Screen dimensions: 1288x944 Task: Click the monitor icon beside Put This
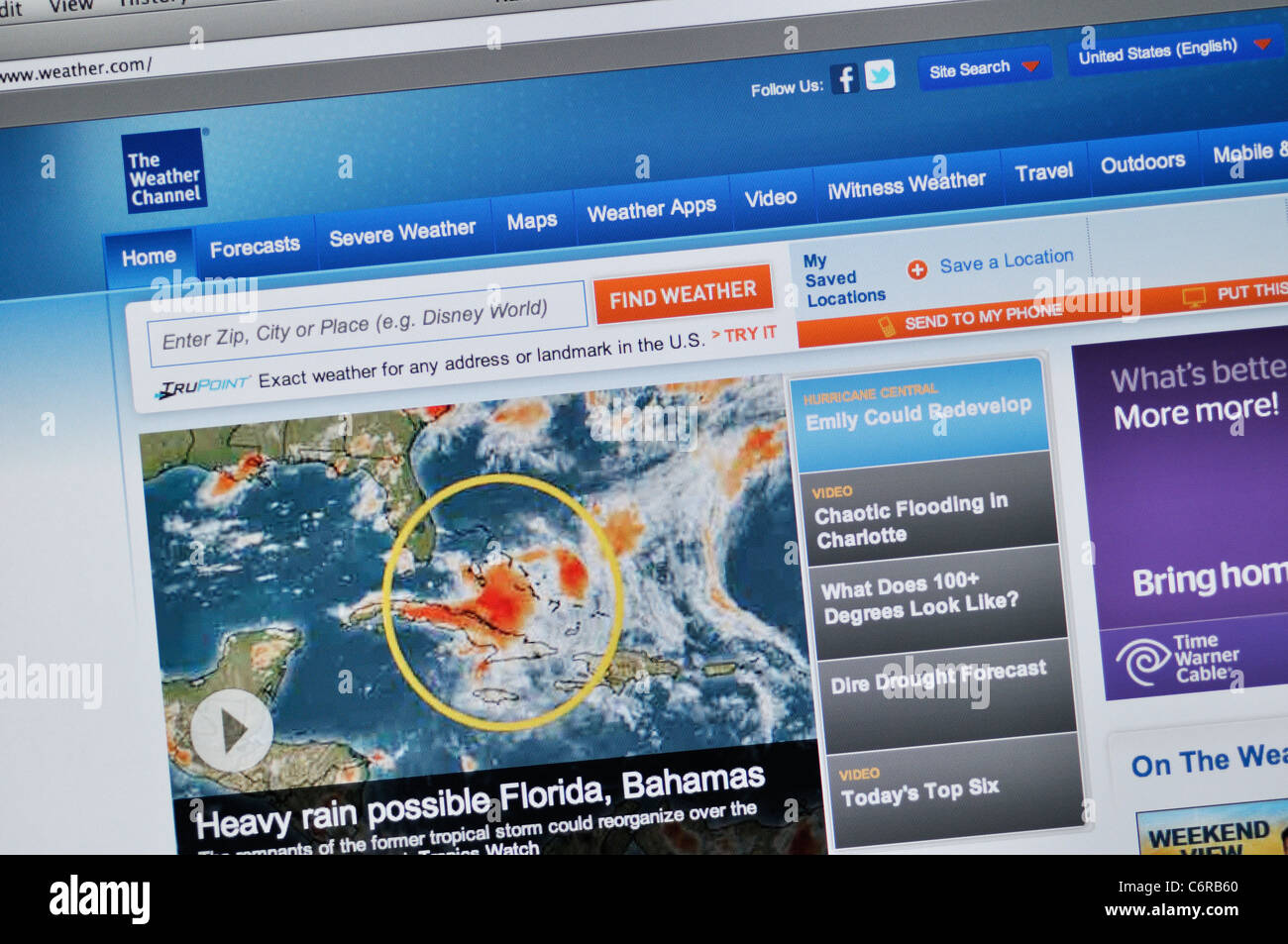(x=1194, y=296)
